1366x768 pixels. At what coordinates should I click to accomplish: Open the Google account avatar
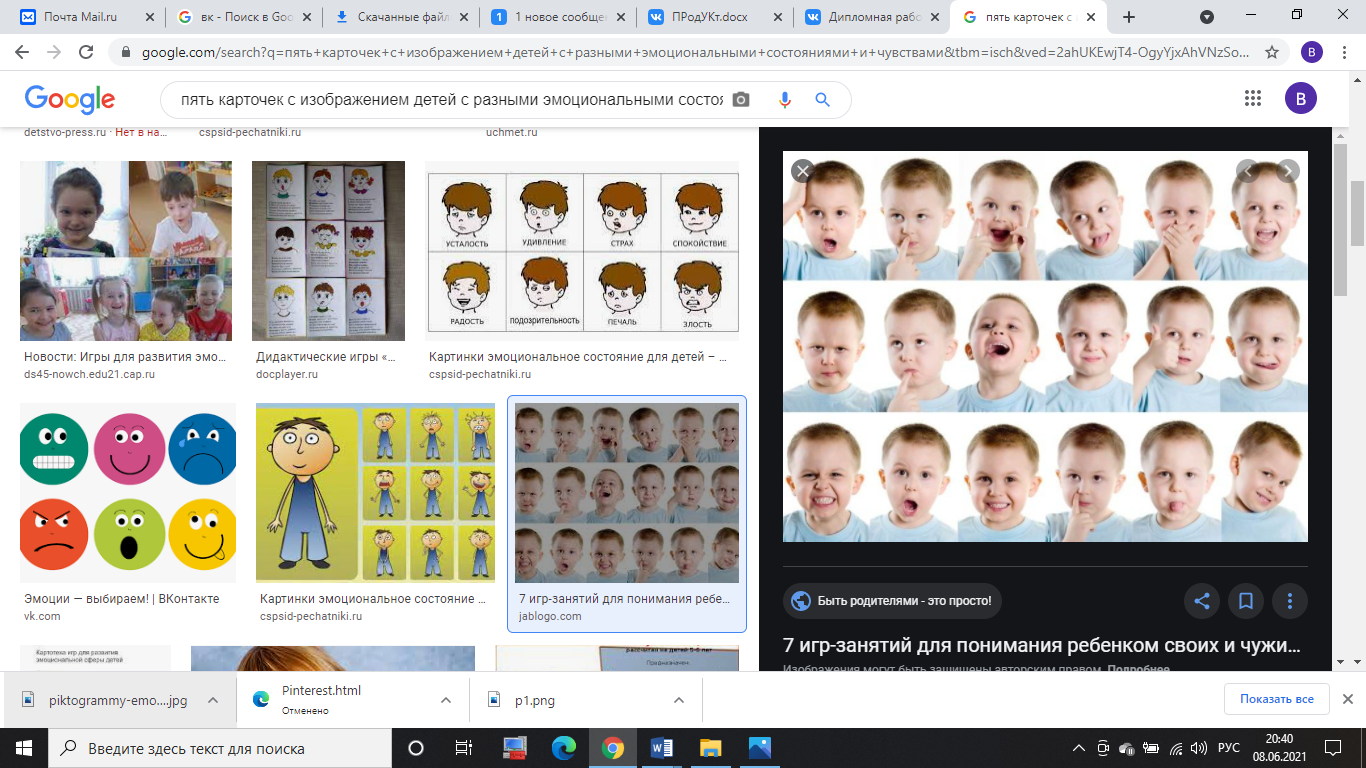click(x=1301, y=98)
